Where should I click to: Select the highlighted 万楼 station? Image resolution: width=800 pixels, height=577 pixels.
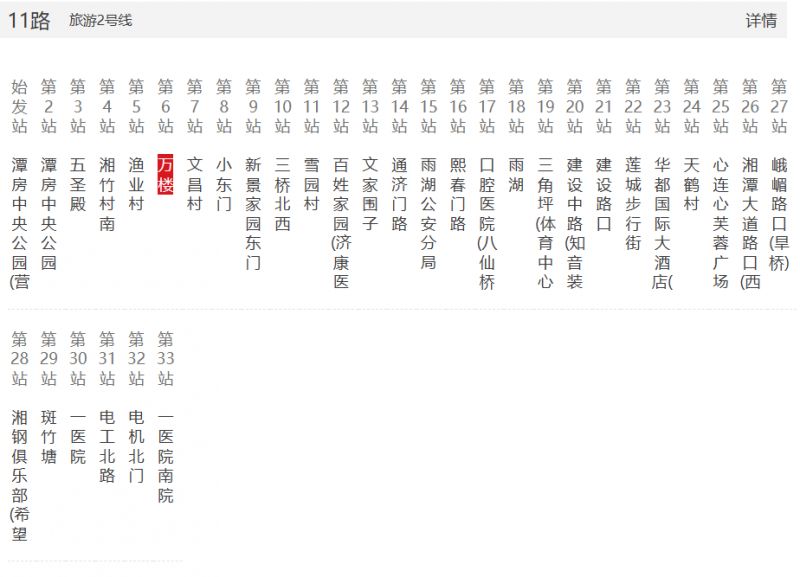pos(166,173)
